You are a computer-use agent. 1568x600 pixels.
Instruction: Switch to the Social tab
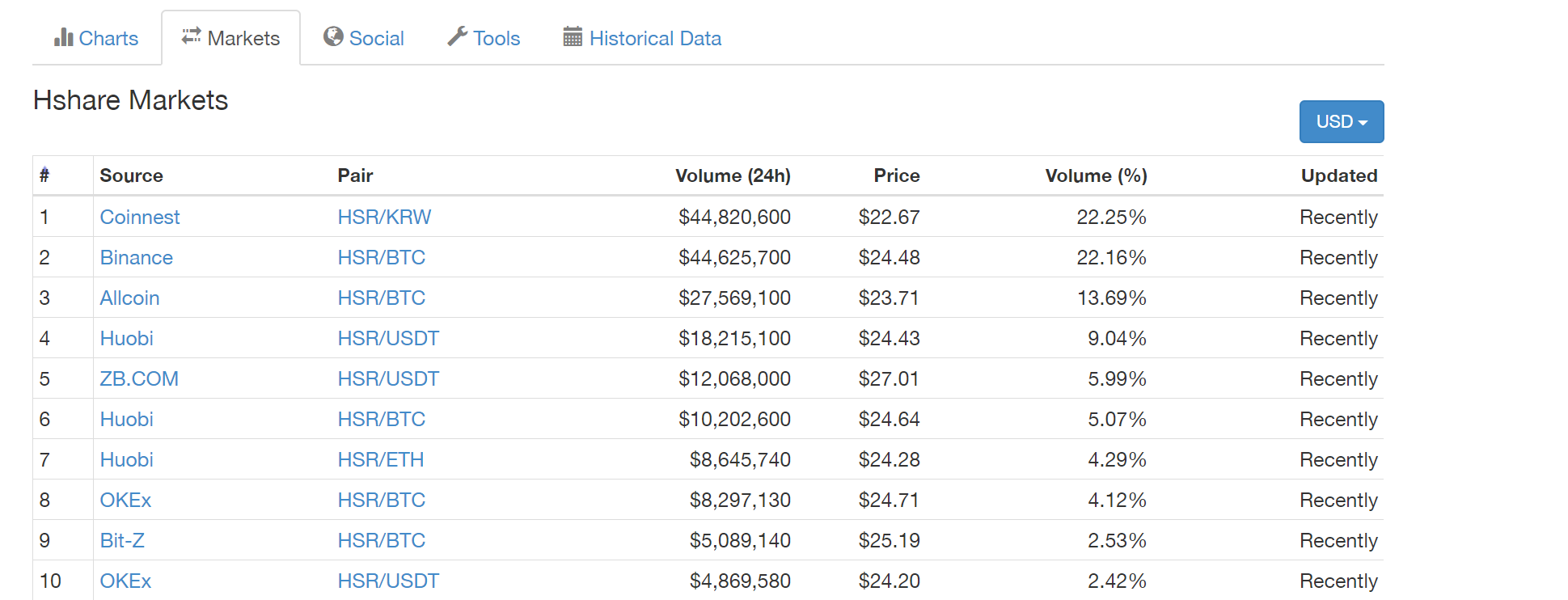click(364, 38)
